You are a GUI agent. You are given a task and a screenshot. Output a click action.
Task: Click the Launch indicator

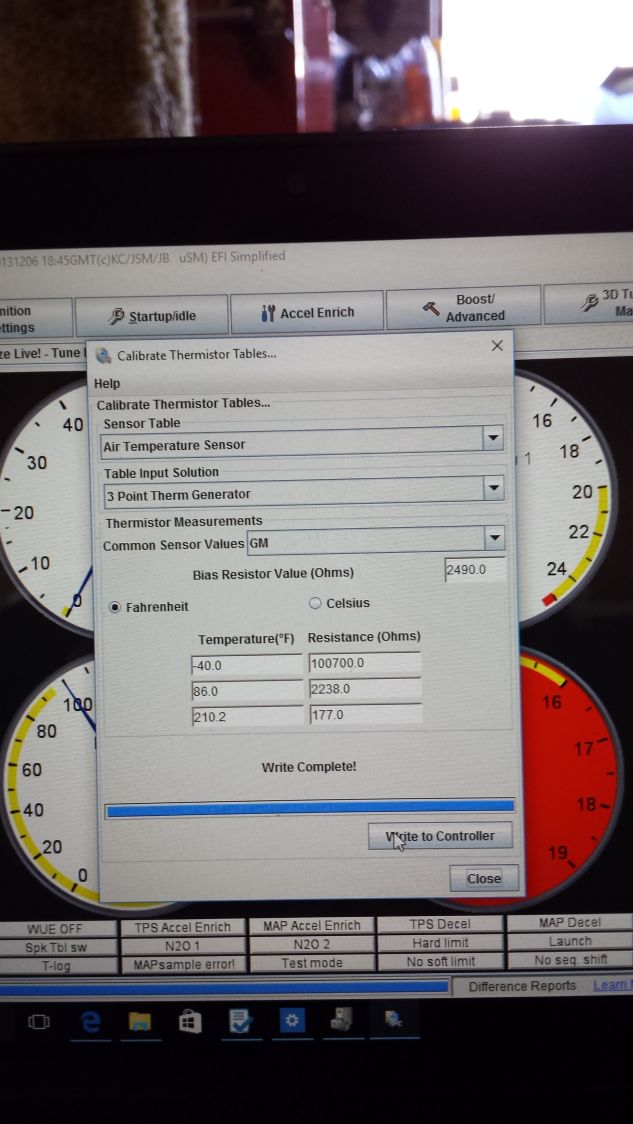570,941
